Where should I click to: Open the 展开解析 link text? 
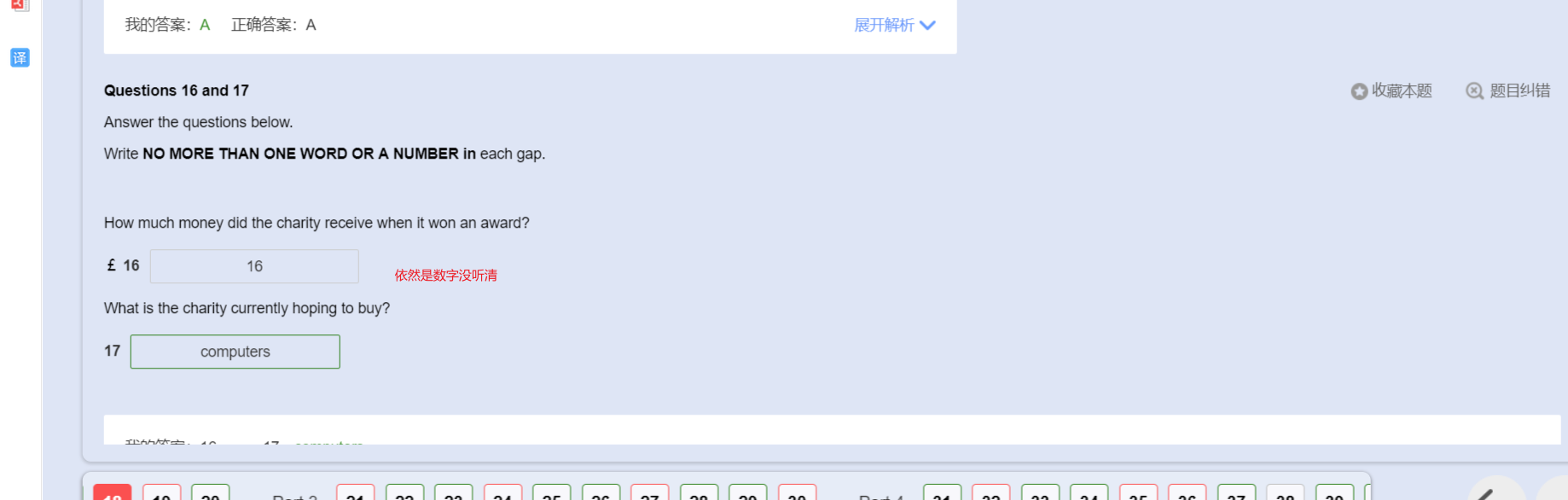(884, 25)
